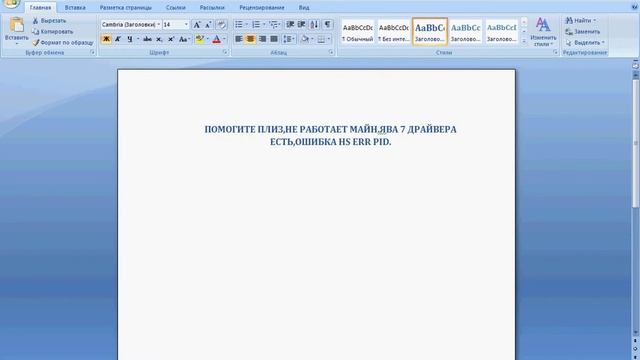
Task: Switch to the Рассылки tab
Action: (x=212, y=8)
